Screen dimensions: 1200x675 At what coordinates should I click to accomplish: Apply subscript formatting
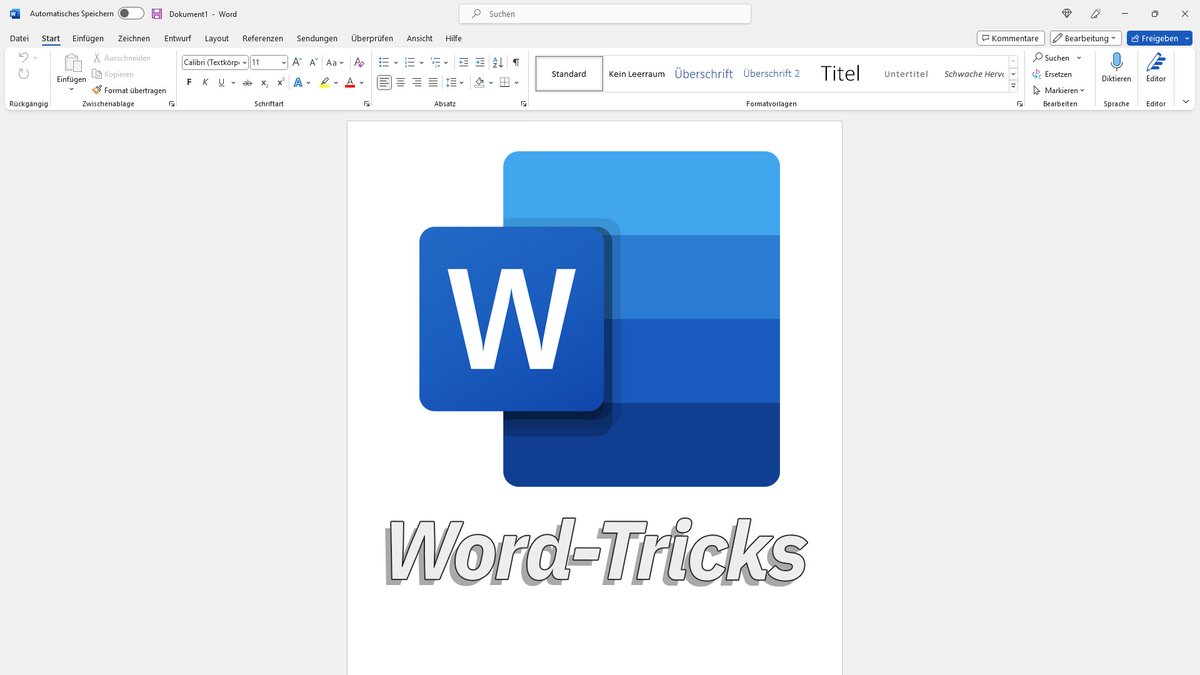click(265, 82)
